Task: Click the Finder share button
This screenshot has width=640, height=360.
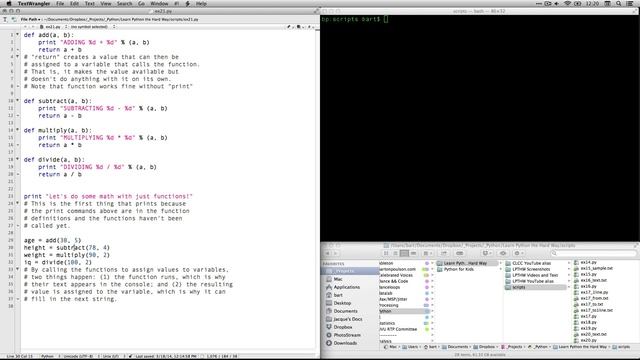Action: [x=444, y=253]
